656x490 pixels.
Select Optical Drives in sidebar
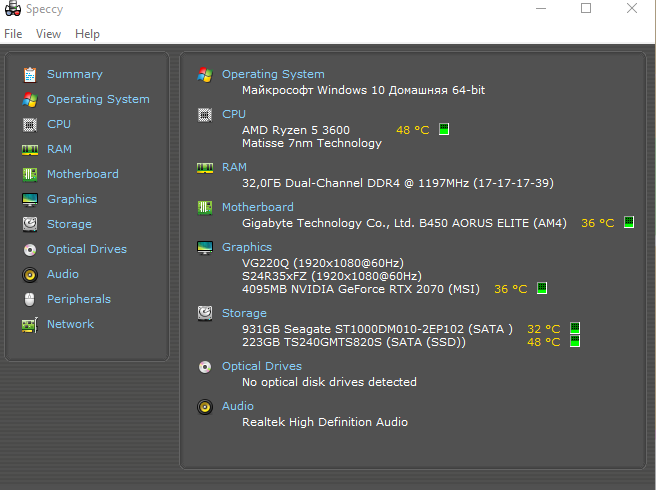[x=87, y=249]
